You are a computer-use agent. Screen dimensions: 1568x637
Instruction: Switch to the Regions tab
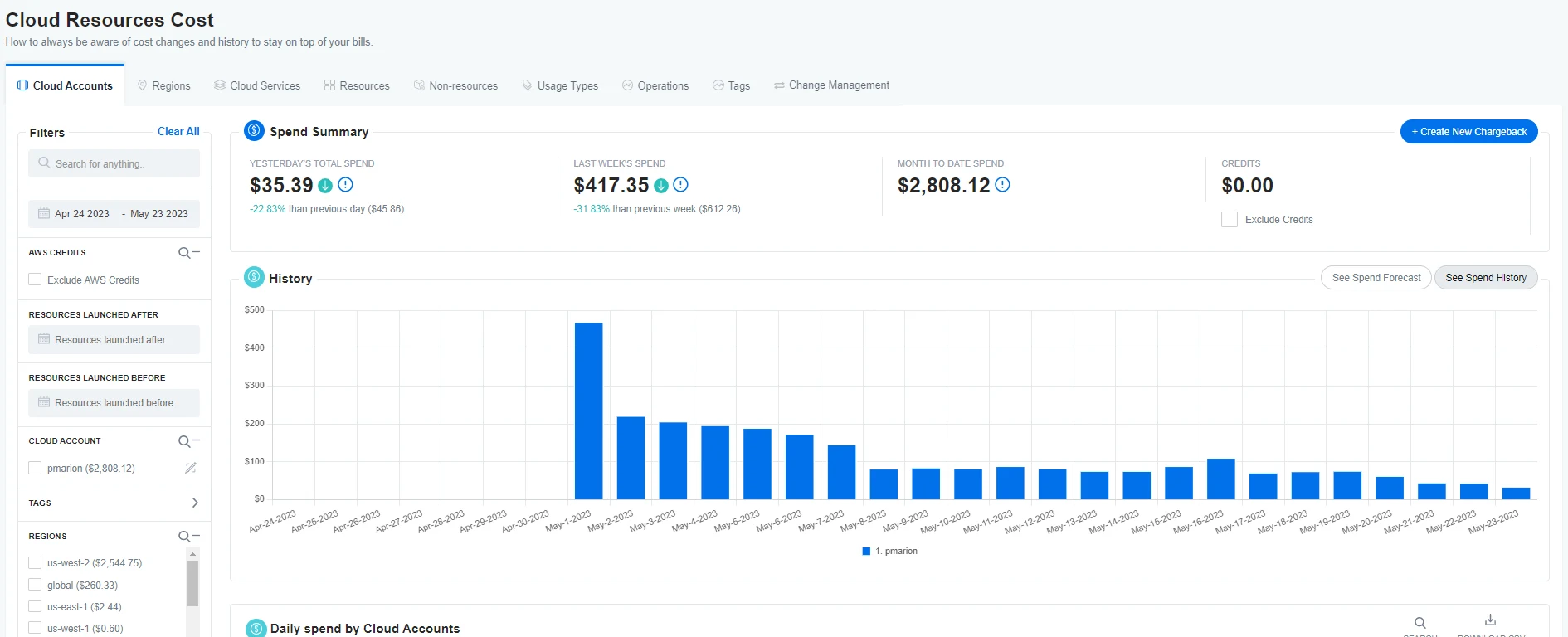163,85
